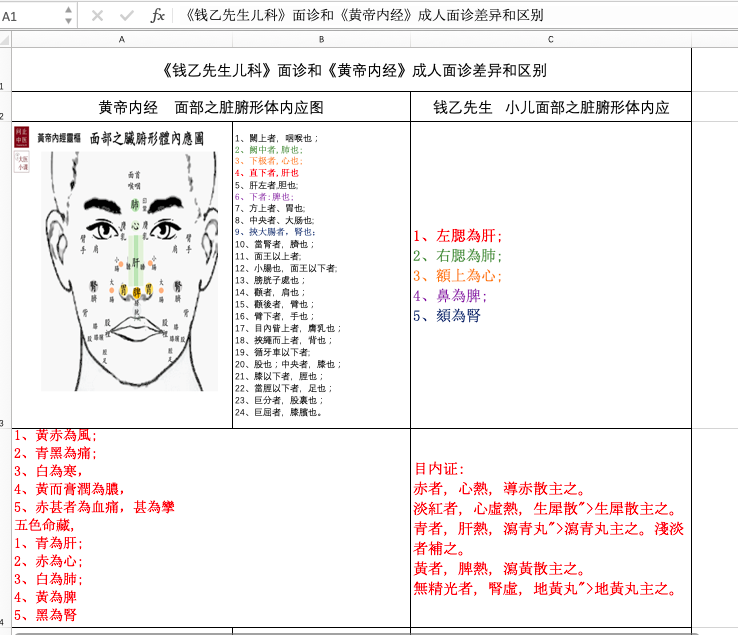Screen dimensions: 738x635
Task: Click the orange line 3、下极者,心也
Action: [x=269, y=161]
